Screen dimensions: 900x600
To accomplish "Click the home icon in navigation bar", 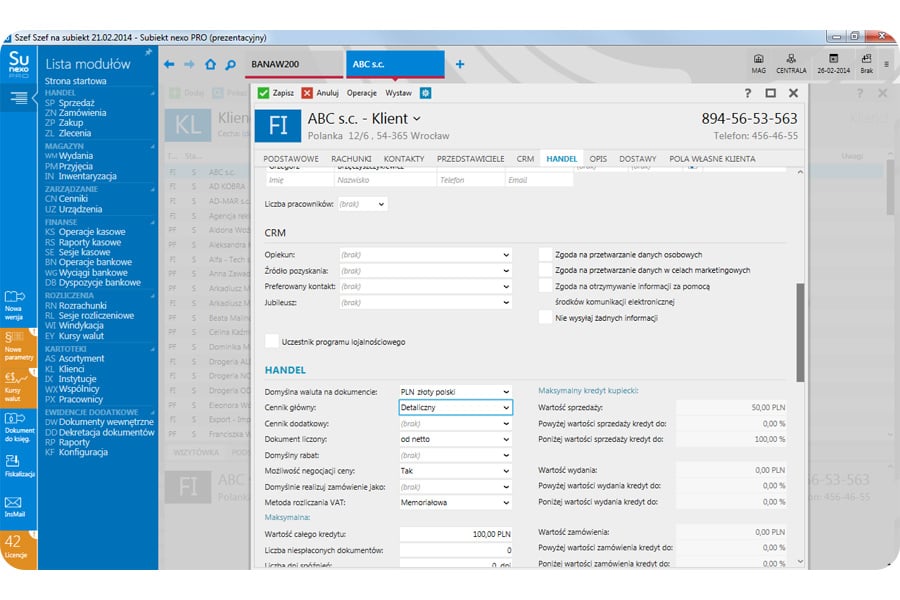I will click(210, 64).
